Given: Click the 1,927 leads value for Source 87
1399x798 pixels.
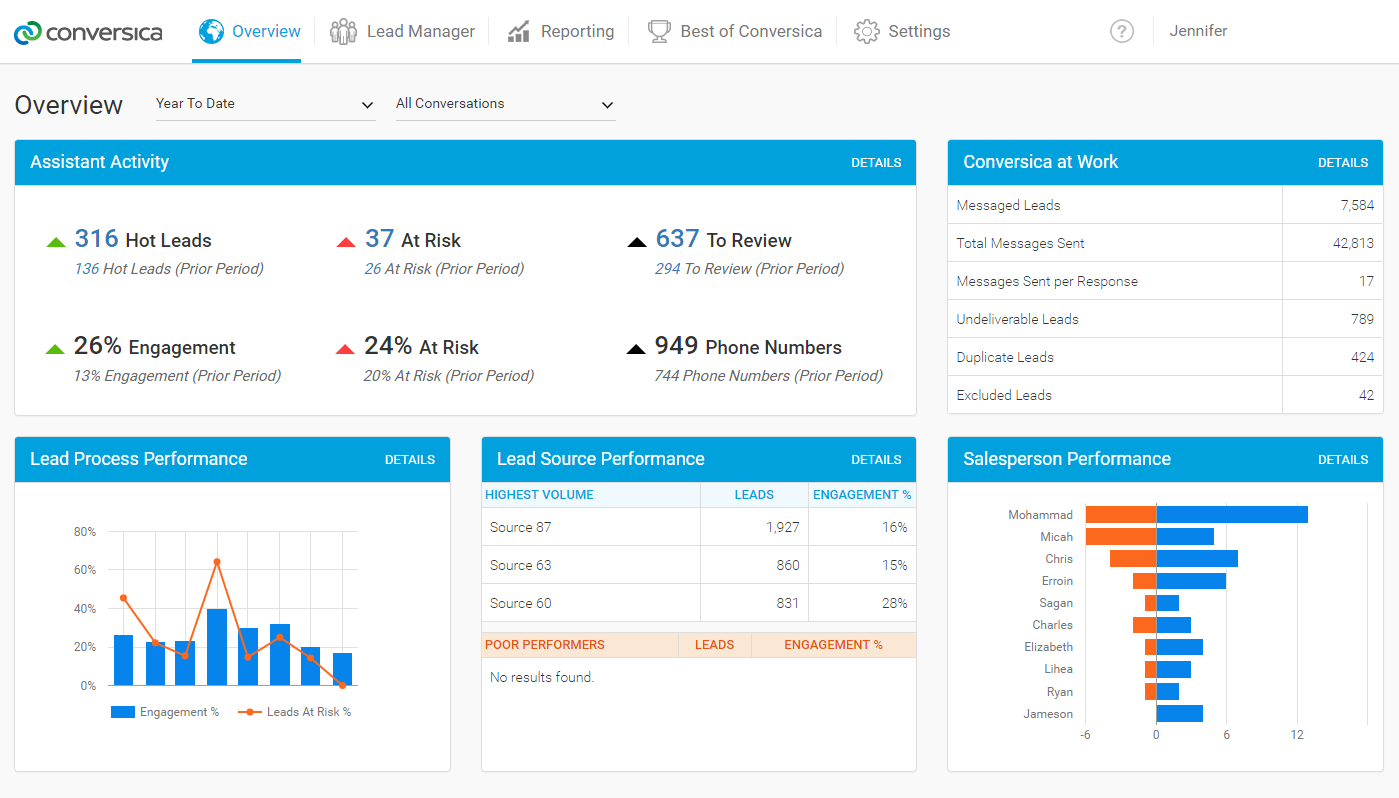Looking at the screenshot, I should [781, 527].
